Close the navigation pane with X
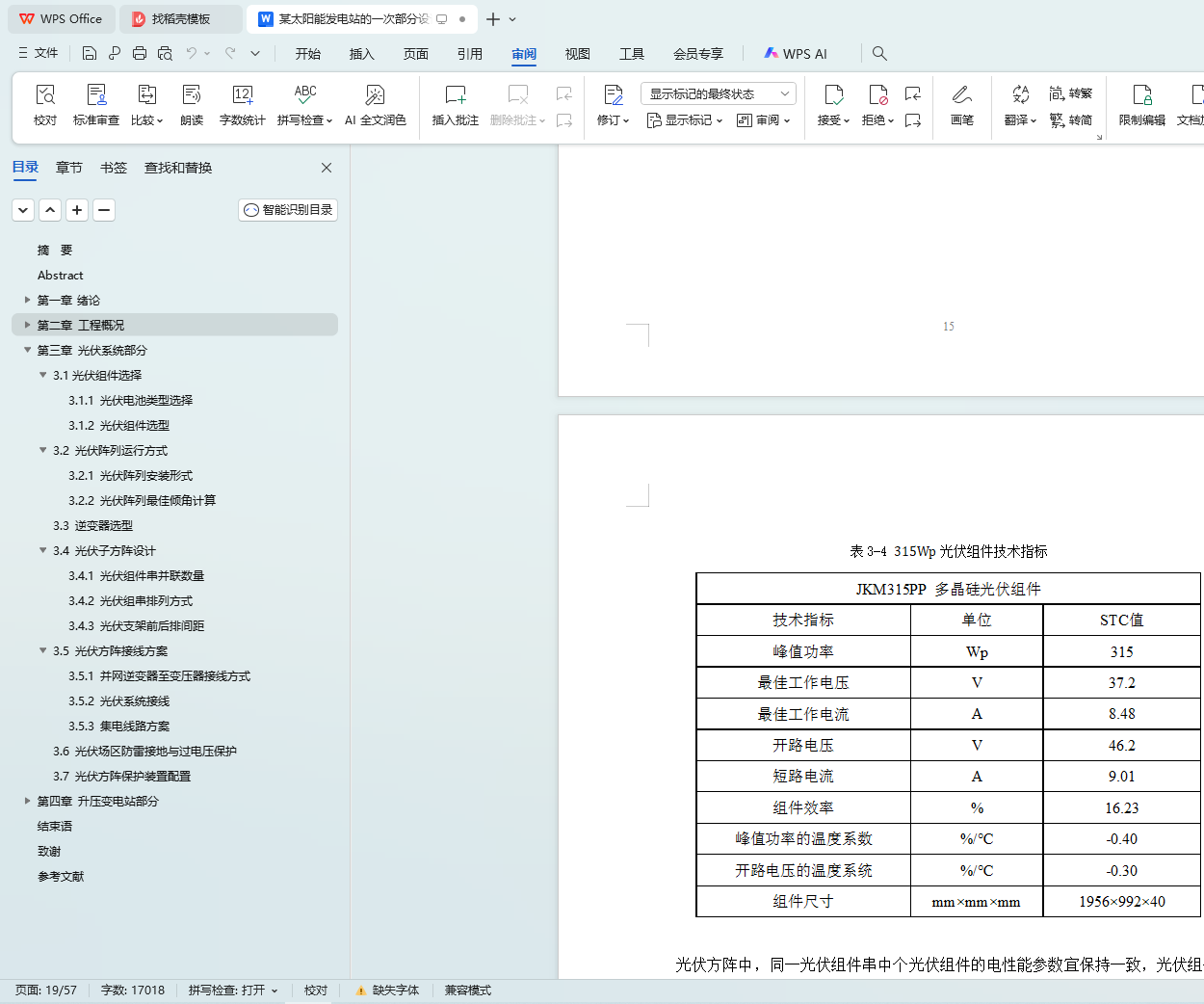This screenshot has width=1204, height=1004. tap(327, 168)
